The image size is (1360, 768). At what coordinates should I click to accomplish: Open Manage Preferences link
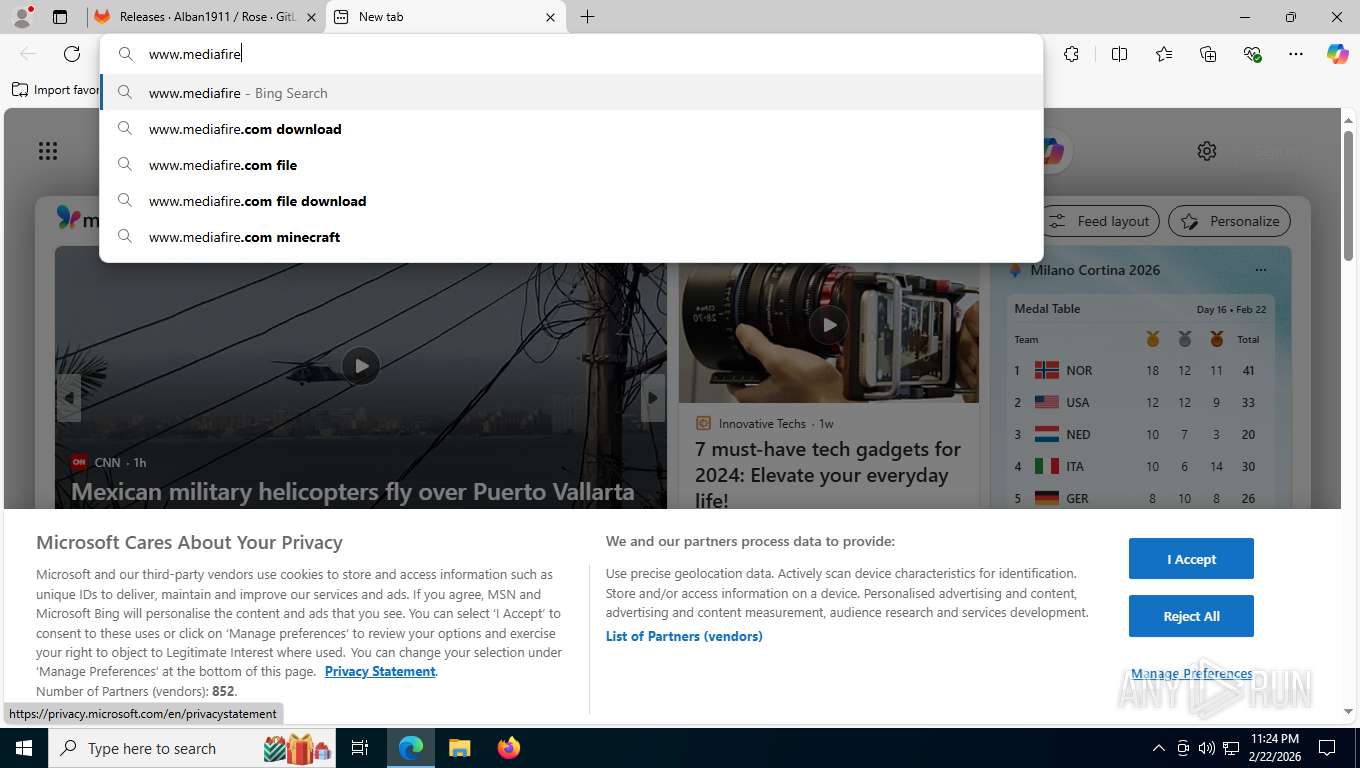point(1191,673)
